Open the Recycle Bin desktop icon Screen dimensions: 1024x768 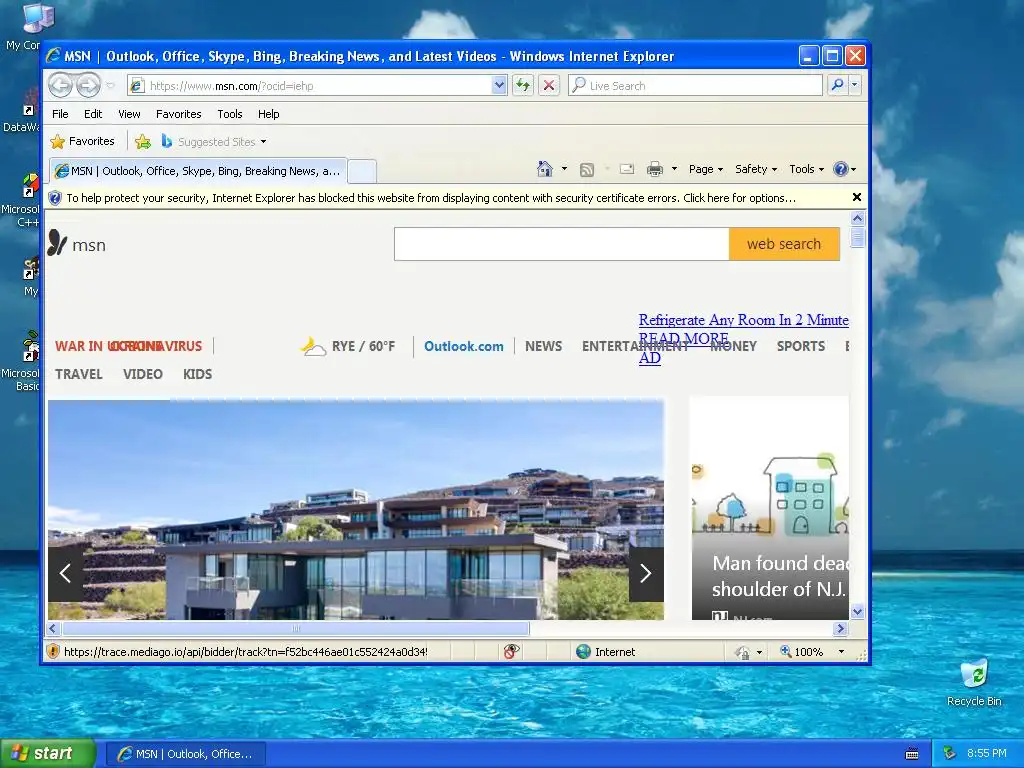pyautogui.click(x=974, y=682)
